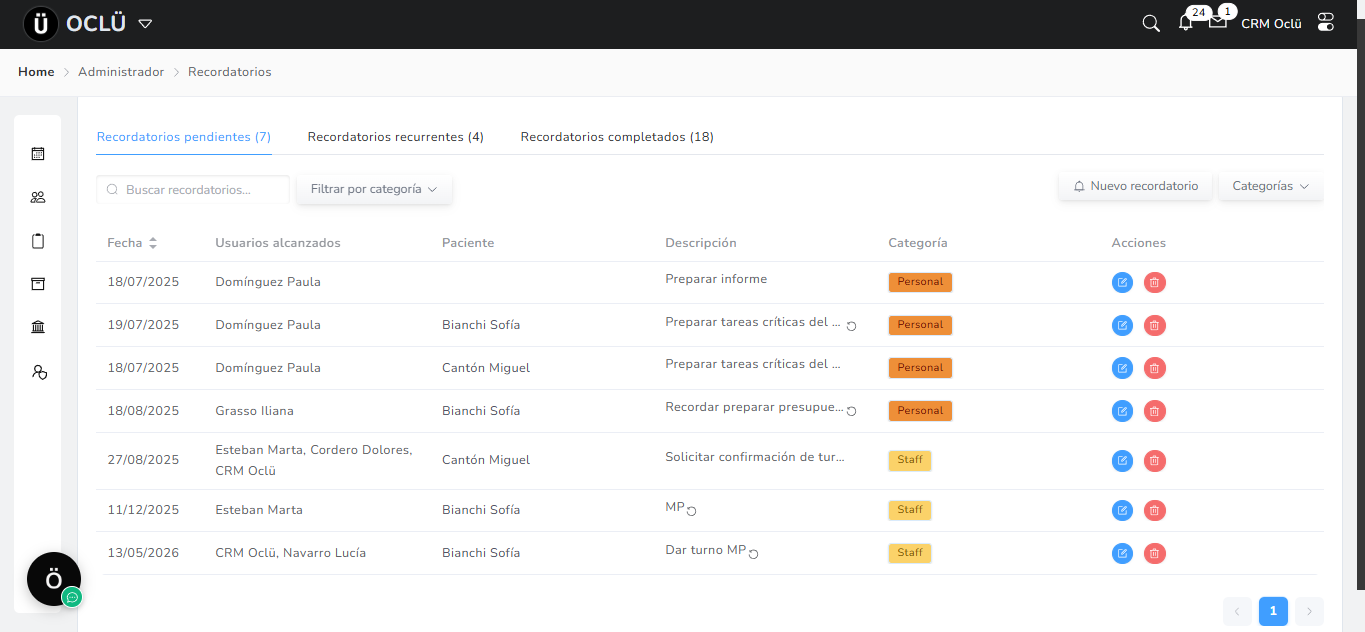This screenshot has width=1365, height=632.
Task: Delete the Domínguez Paula / Cantón Miguel reminder
Action: click(x=1155, y=369)
